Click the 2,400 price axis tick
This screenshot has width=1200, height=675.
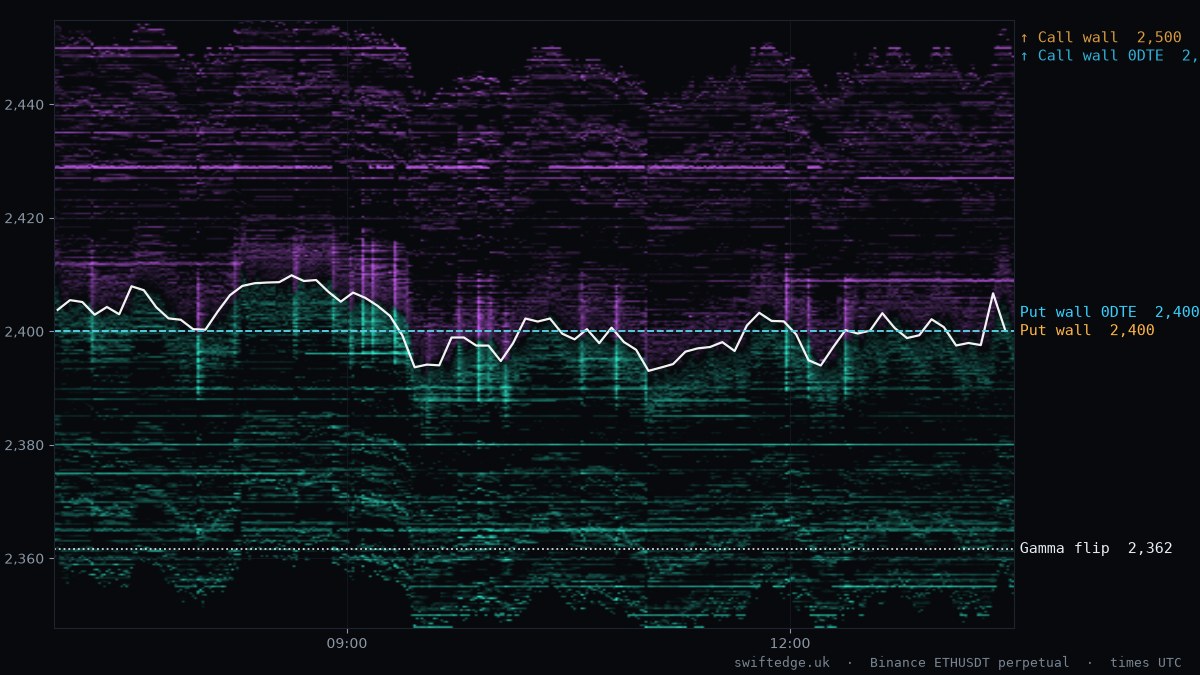pos(24,331)
